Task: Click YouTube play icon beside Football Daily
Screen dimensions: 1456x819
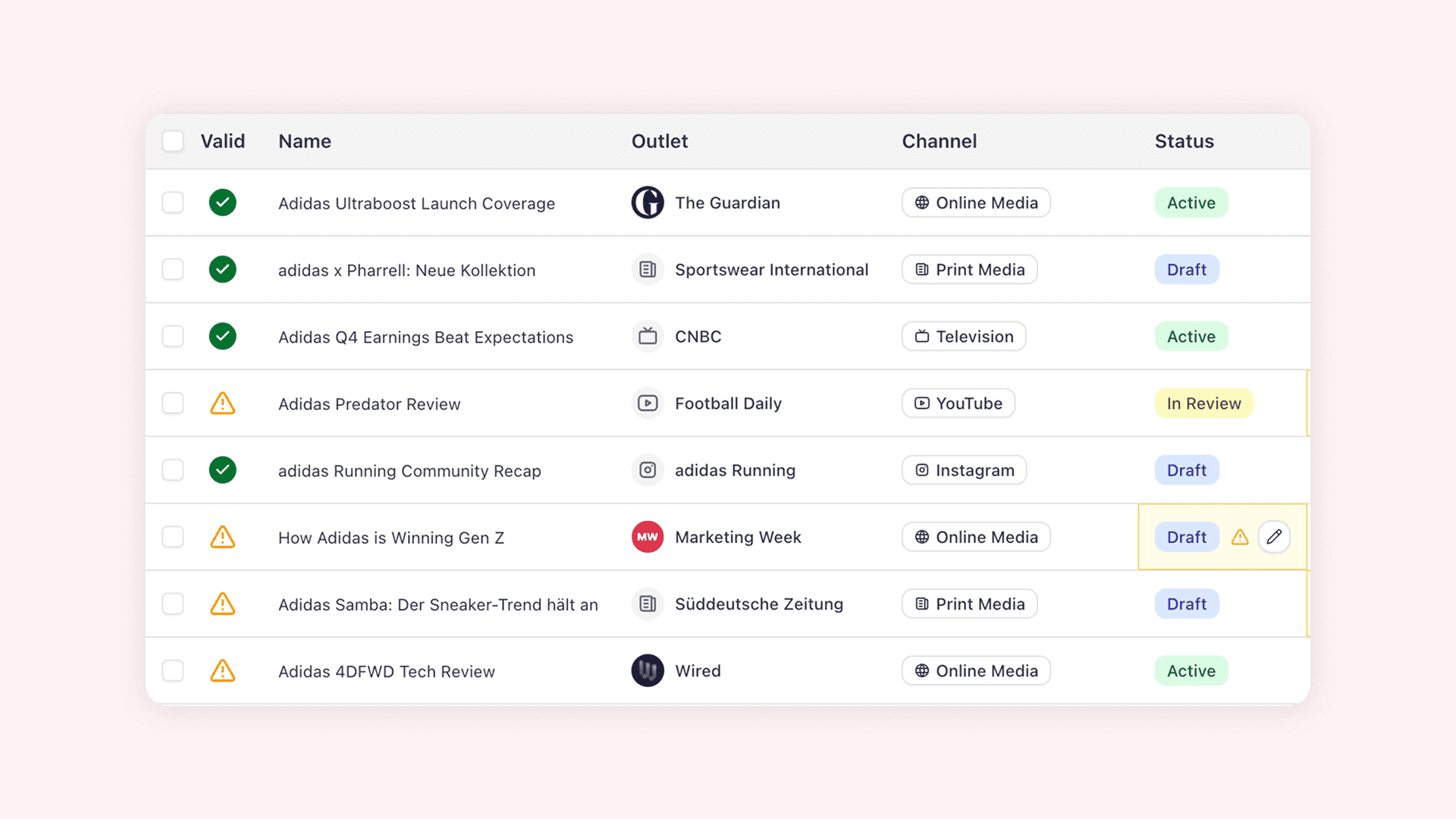Action: [x=648, y=403]
